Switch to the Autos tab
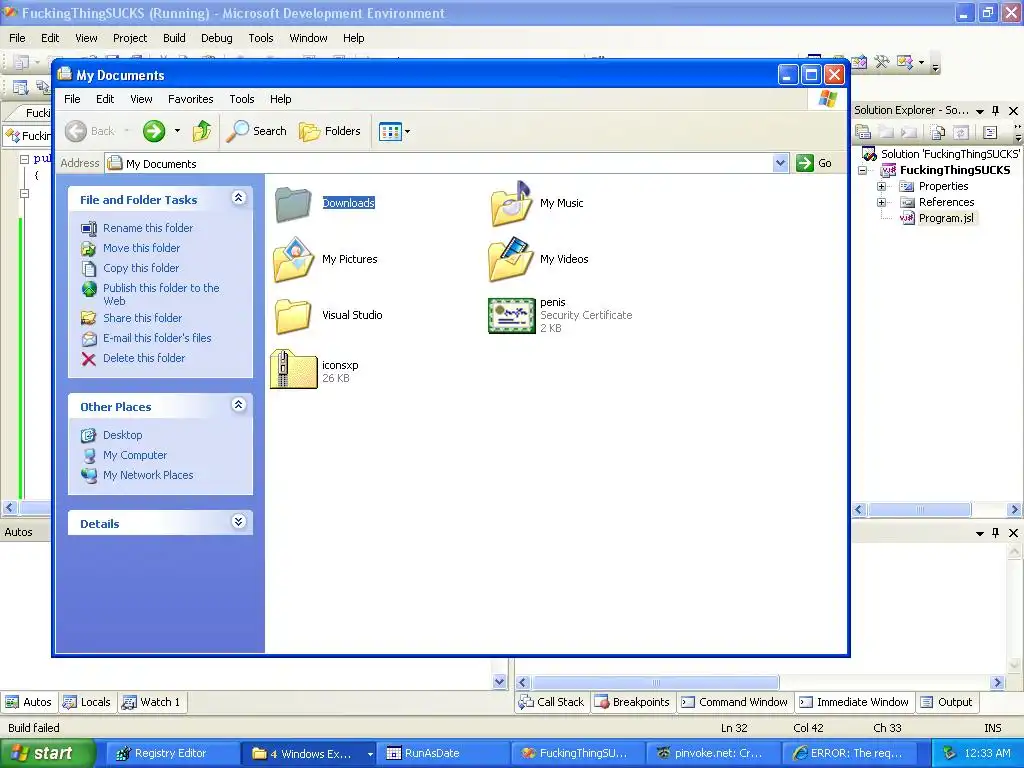This screenshot has width=1024, height=768. tap(29, 702)
